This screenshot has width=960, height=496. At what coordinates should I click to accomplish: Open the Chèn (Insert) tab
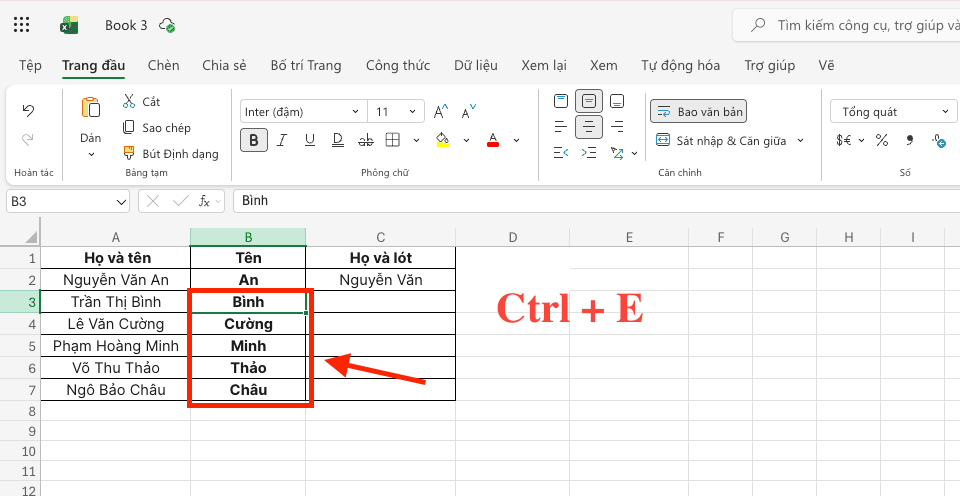point(163,66)
